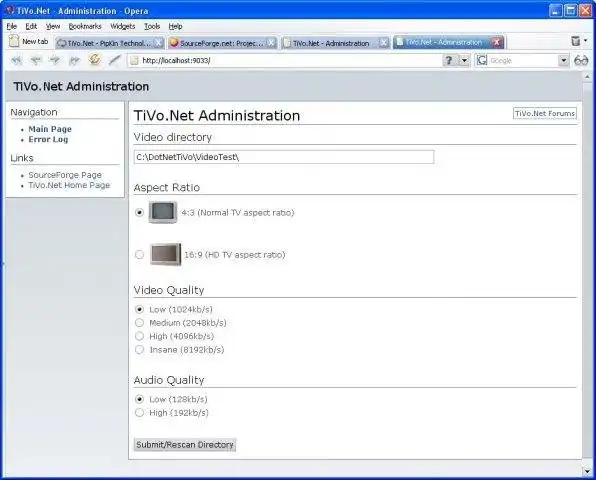The height and width of the screenshot is (480, 596).
Task: Open the SourceForge Page link
Action: [x=65, y=175]
